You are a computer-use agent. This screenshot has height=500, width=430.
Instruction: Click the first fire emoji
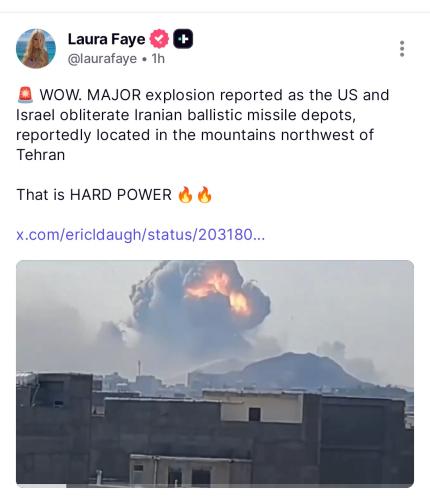pyautogui.click(x=185, y=195)
